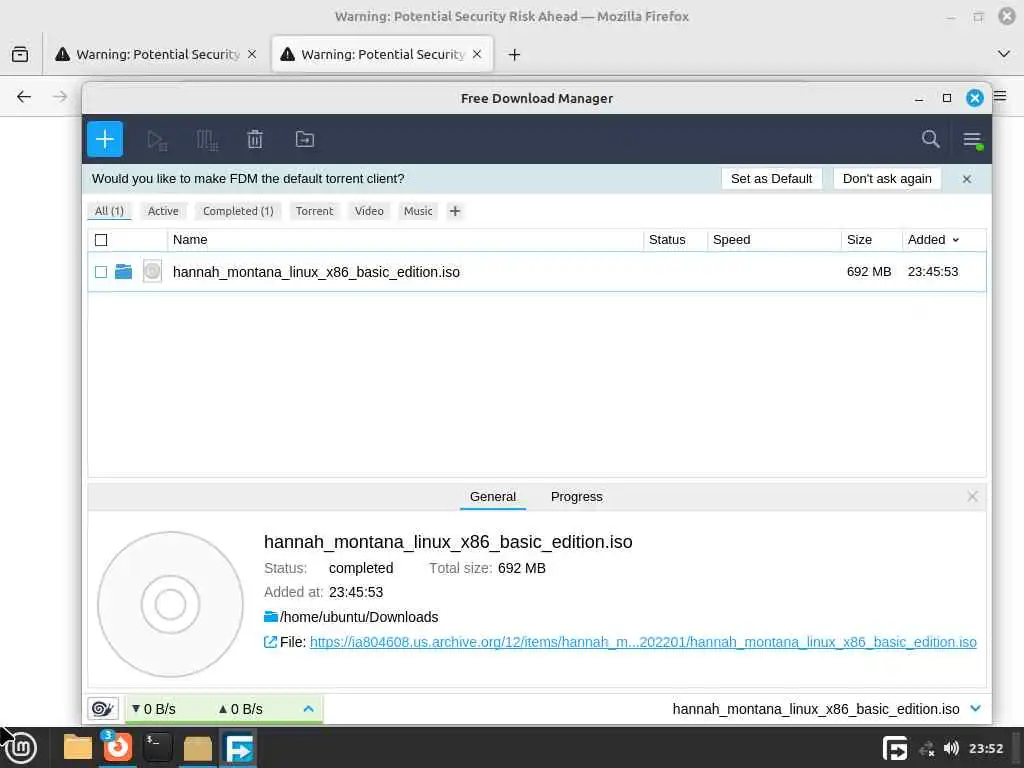This screenshot has height=768, width=1024.
Task: Select hannah_montana_linux_x86_basic_edition.iso row name
Action: (316, 272)
